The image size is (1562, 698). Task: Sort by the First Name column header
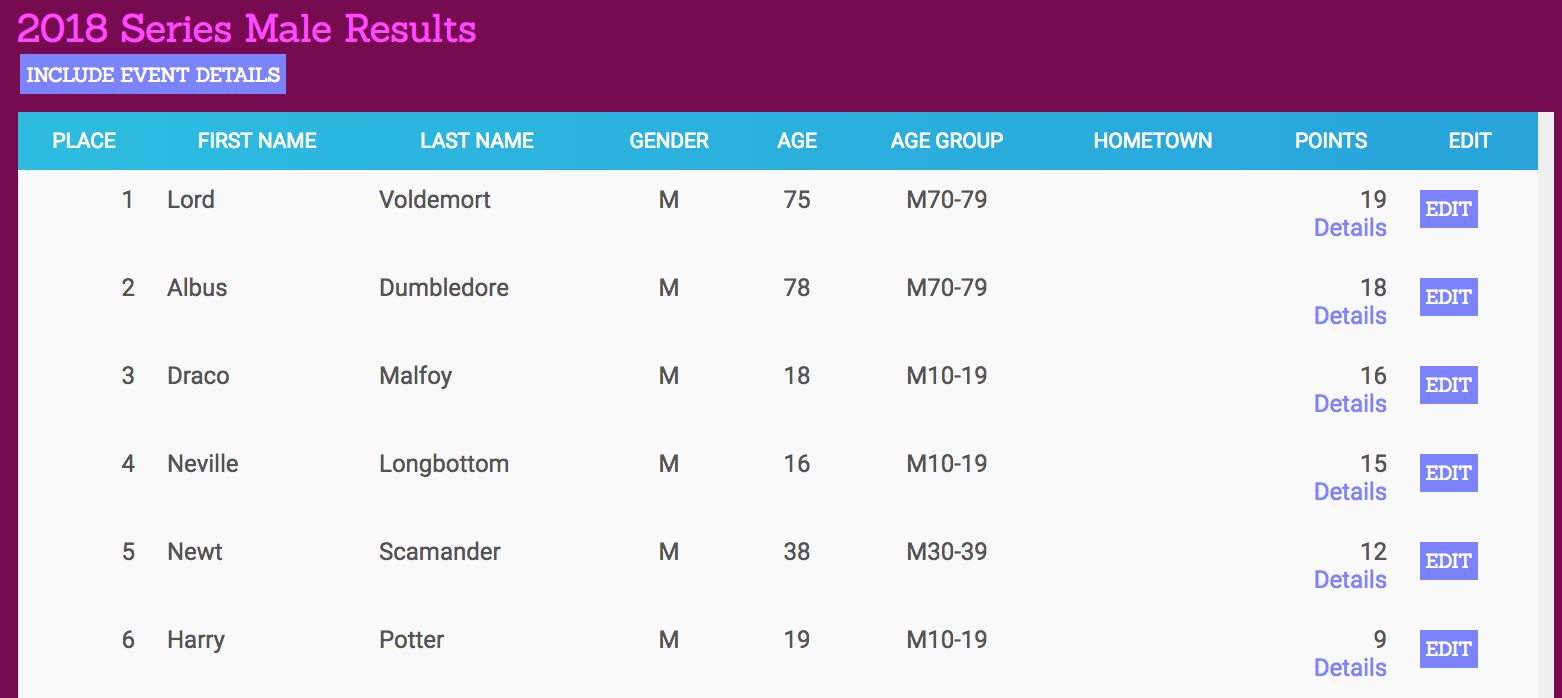click(x=257, y=141)
